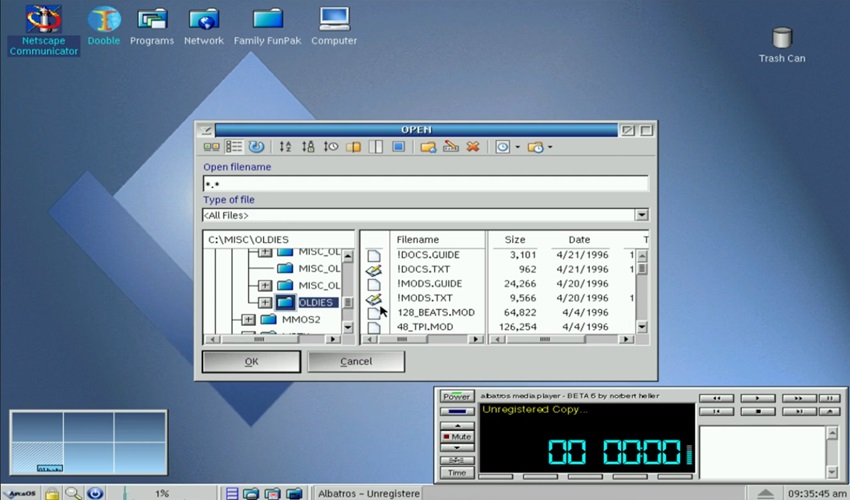
Task: Rename the selected file via pencil icon
Action: point(451,146)
